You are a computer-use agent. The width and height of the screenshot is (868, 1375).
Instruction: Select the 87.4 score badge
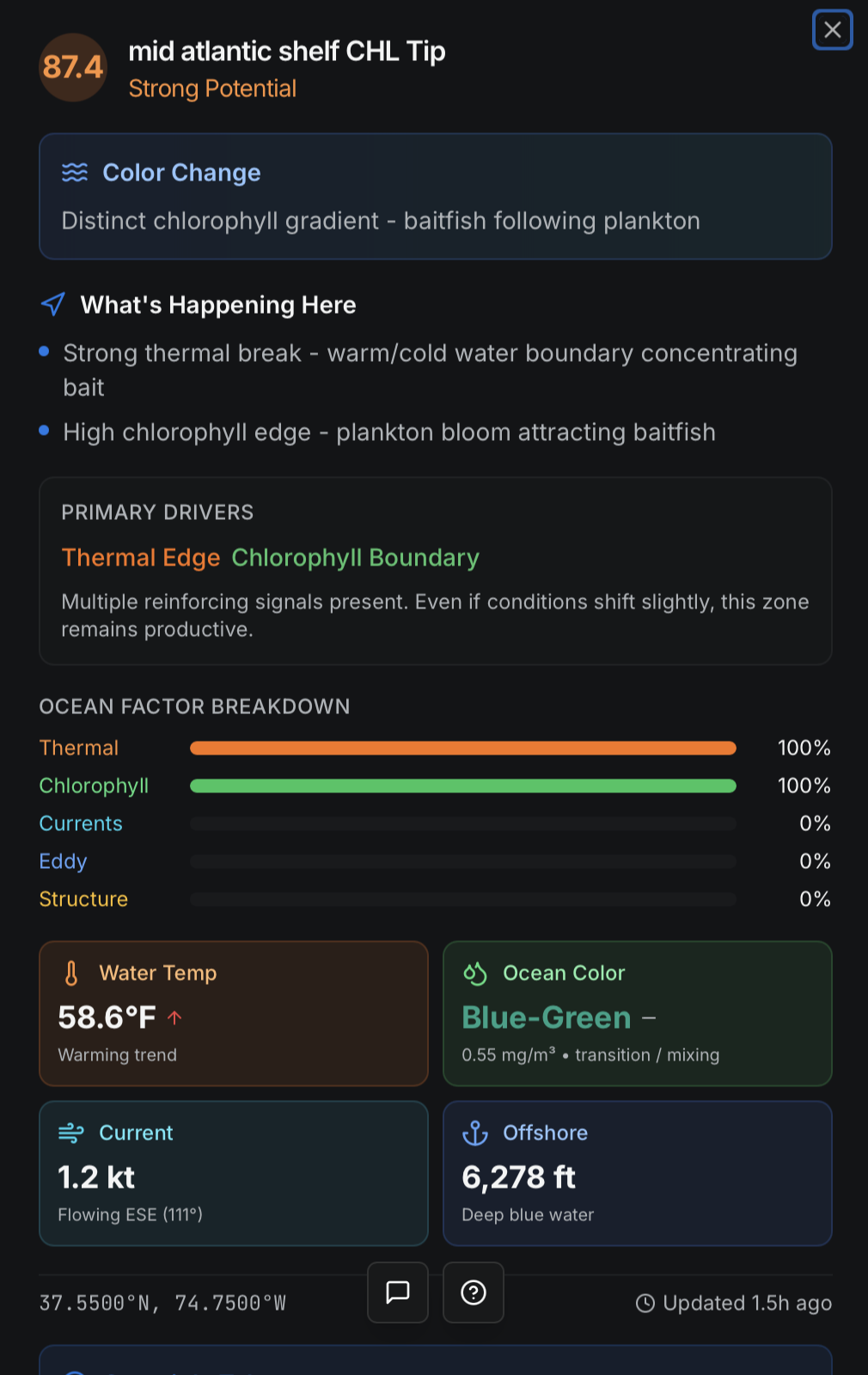(x=73, y=68)
